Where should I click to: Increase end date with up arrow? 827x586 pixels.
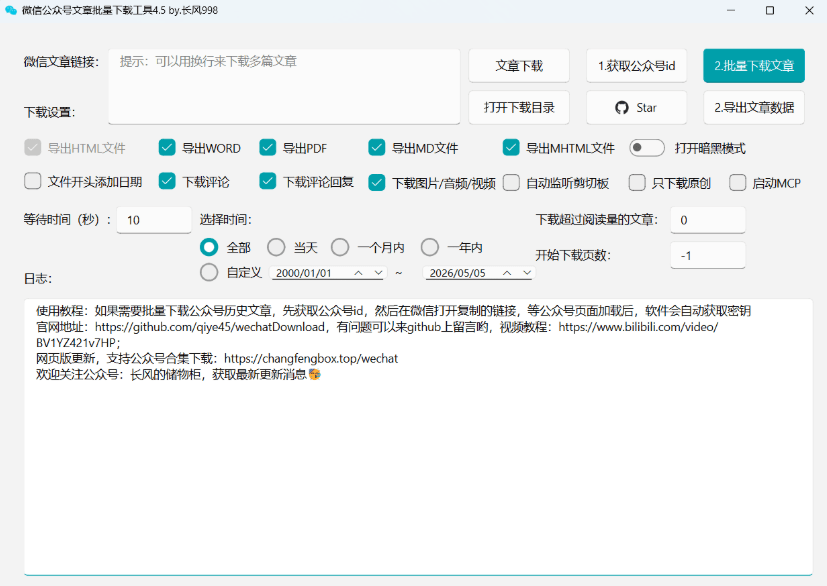[507, 273]
